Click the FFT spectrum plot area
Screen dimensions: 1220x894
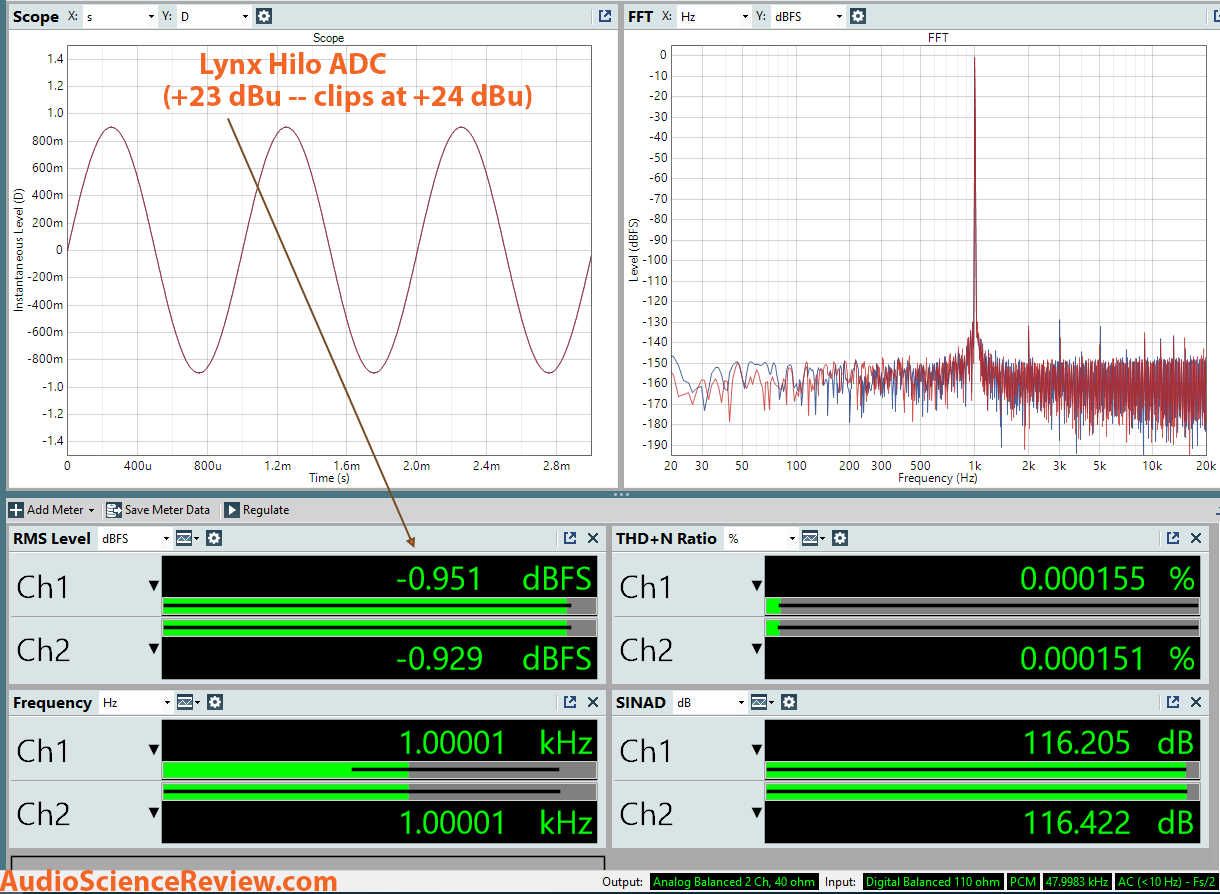pyautogui.click(x=939, y=250)
